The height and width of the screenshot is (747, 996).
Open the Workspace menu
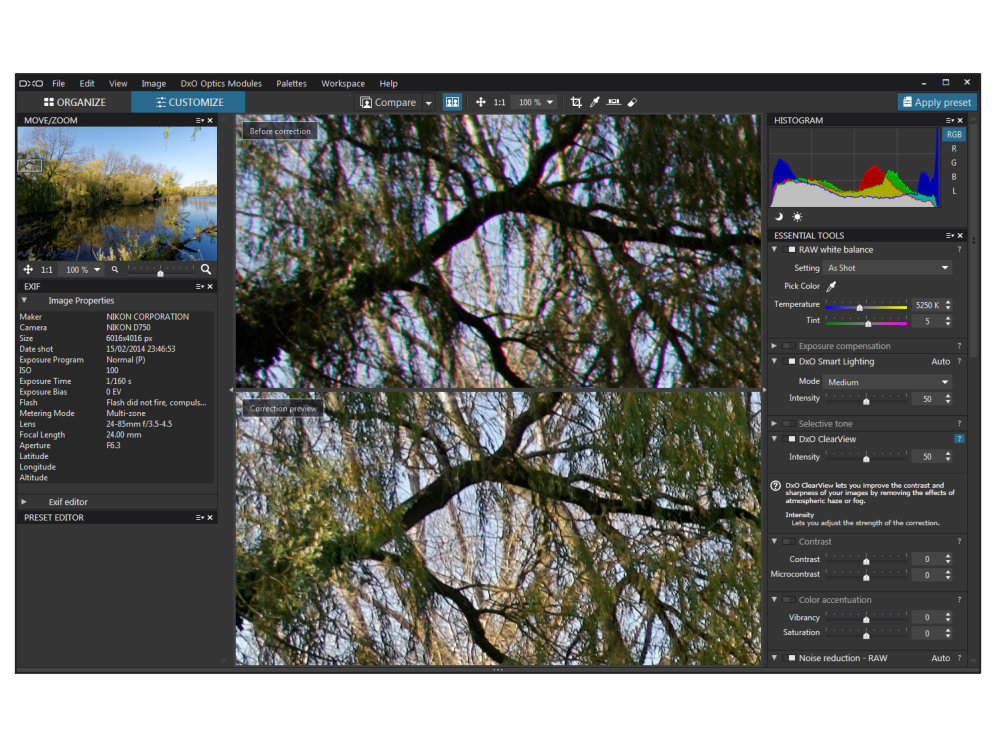[x=343, y=83]
